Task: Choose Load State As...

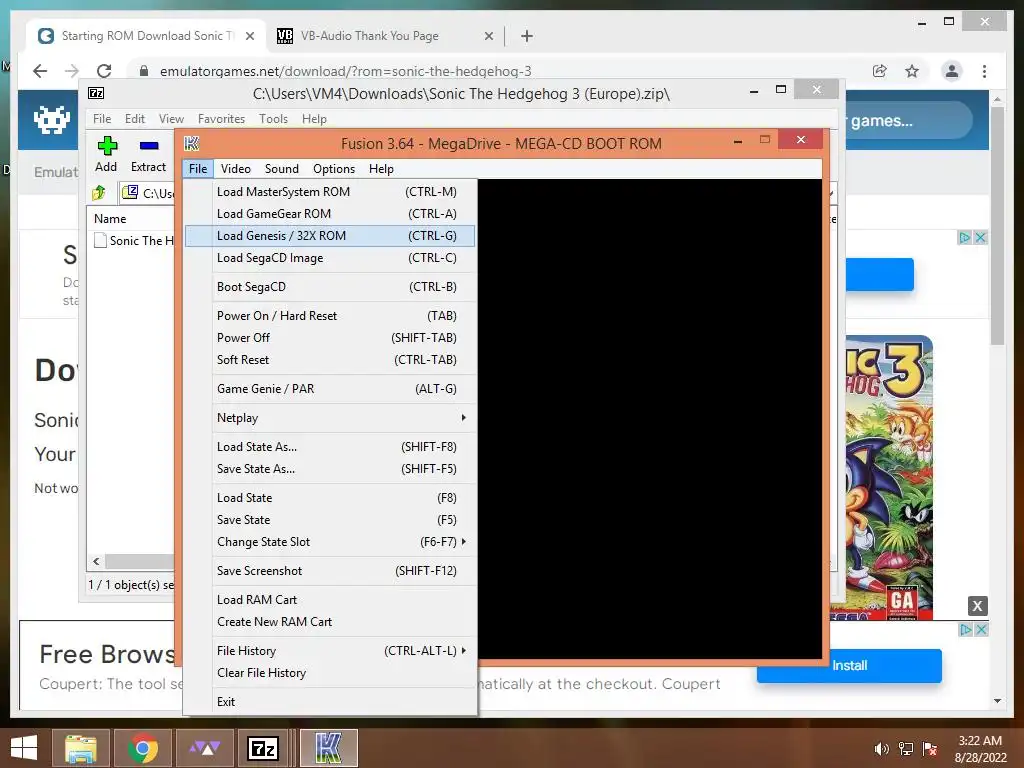Action: (330, 447)
